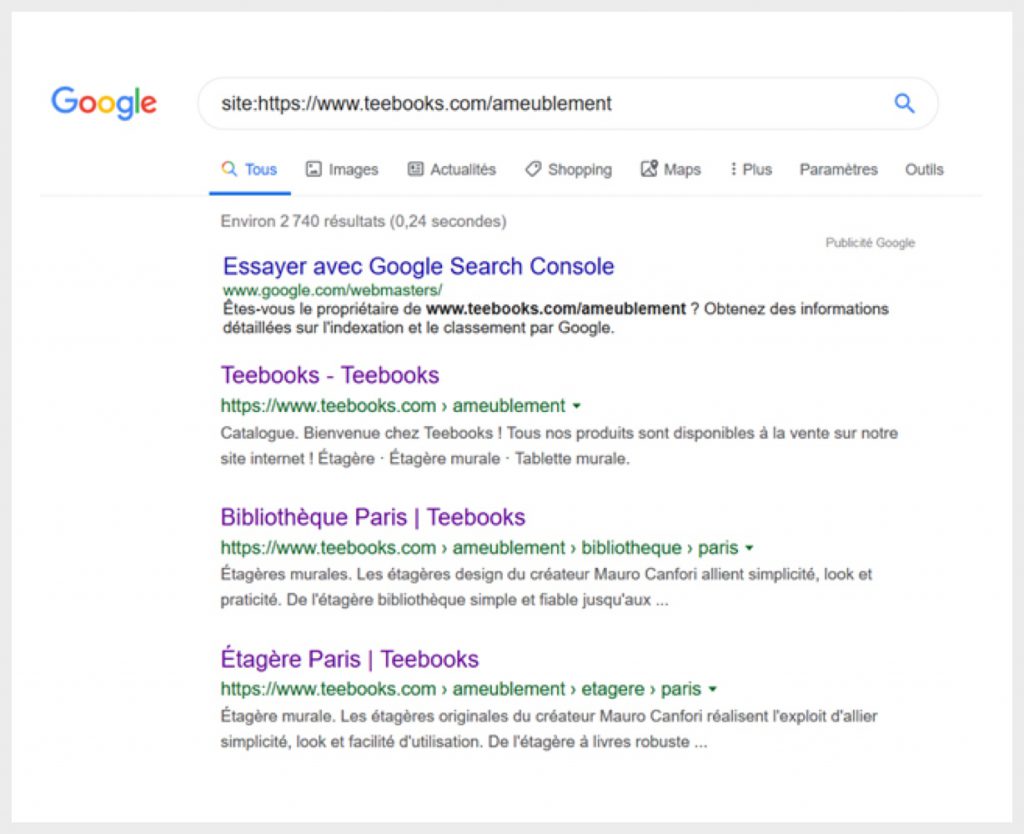
Task: Open the Teebooks - Teebooks result
Action: [x=330, y=375]
